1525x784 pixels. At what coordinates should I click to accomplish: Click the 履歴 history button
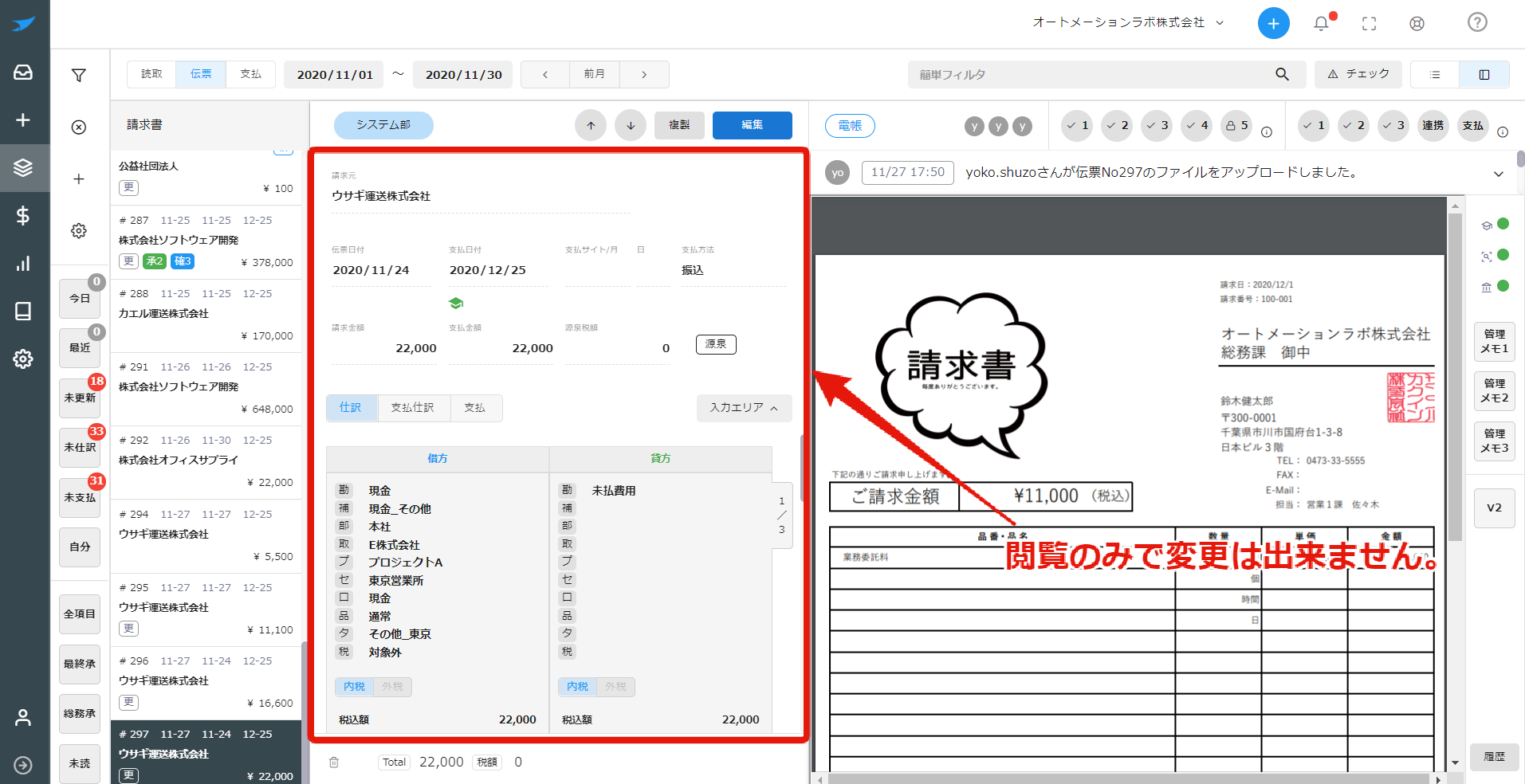click(x=1495, y=757)
